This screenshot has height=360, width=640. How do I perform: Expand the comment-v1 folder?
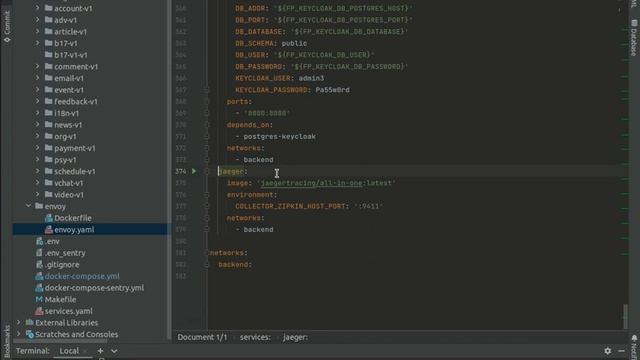pyautogui.click(x=38, y=66)
